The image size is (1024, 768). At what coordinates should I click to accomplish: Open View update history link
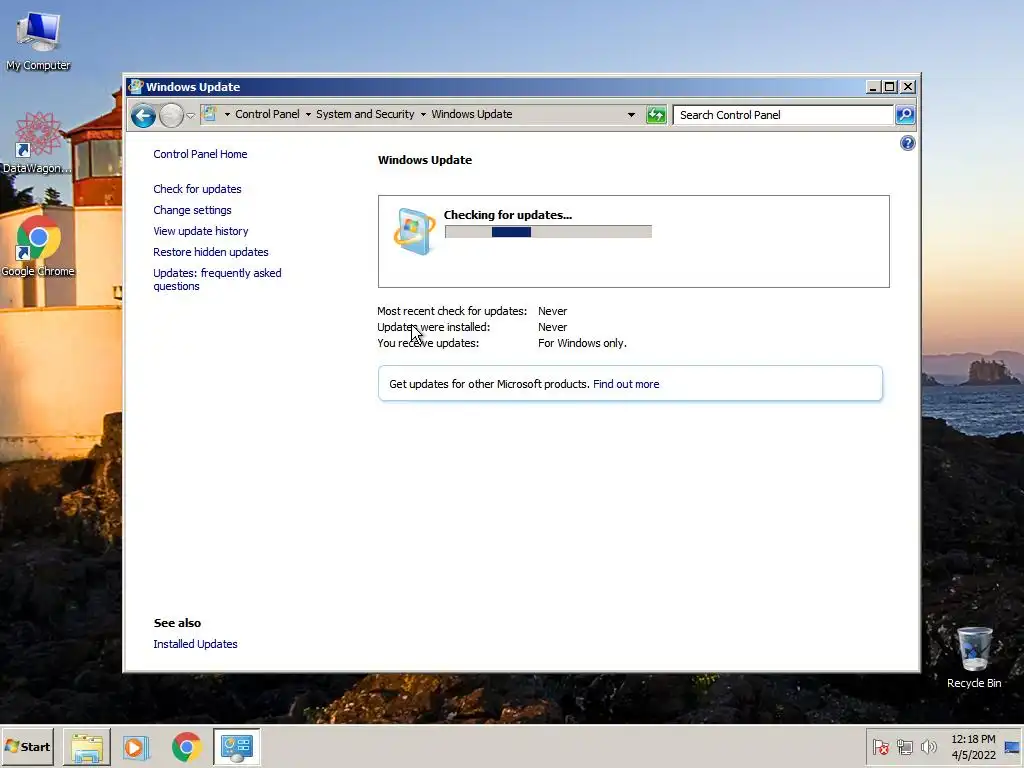[200, 231]
